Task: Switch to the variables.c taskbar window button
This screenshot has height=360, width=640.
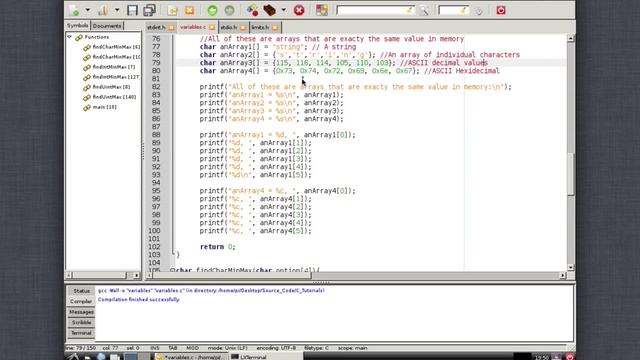Action: tap(190, 357)
